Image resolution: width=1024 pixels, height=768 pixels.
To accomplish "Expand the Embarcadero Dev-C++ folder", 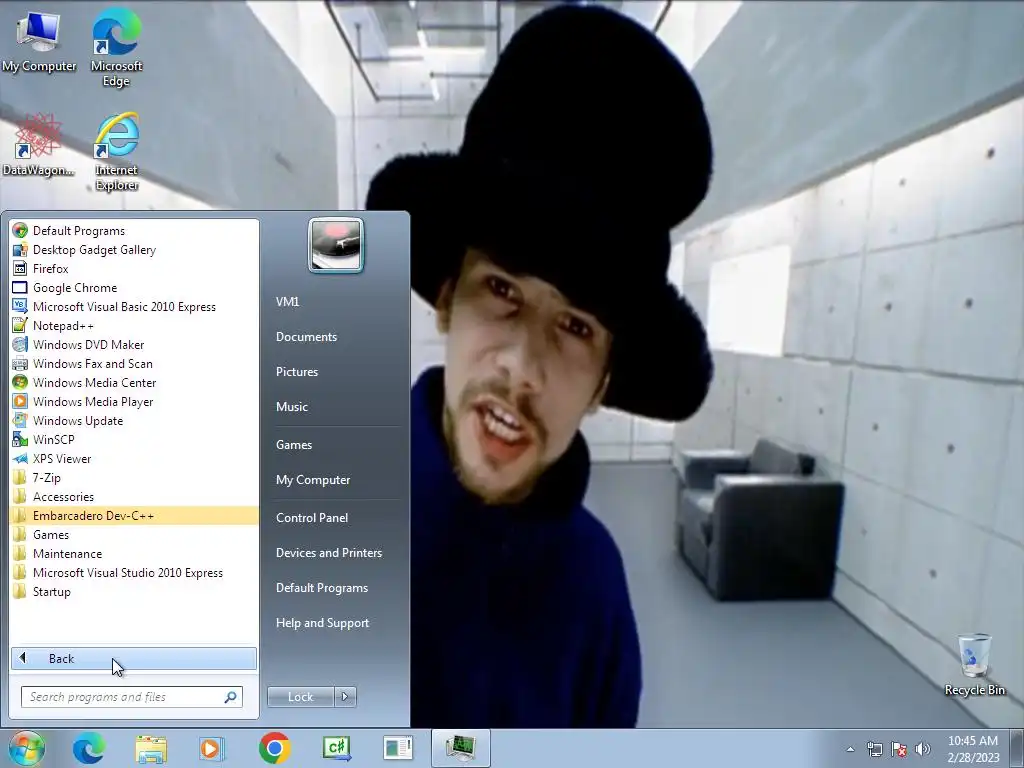I will tap(134, 515).
